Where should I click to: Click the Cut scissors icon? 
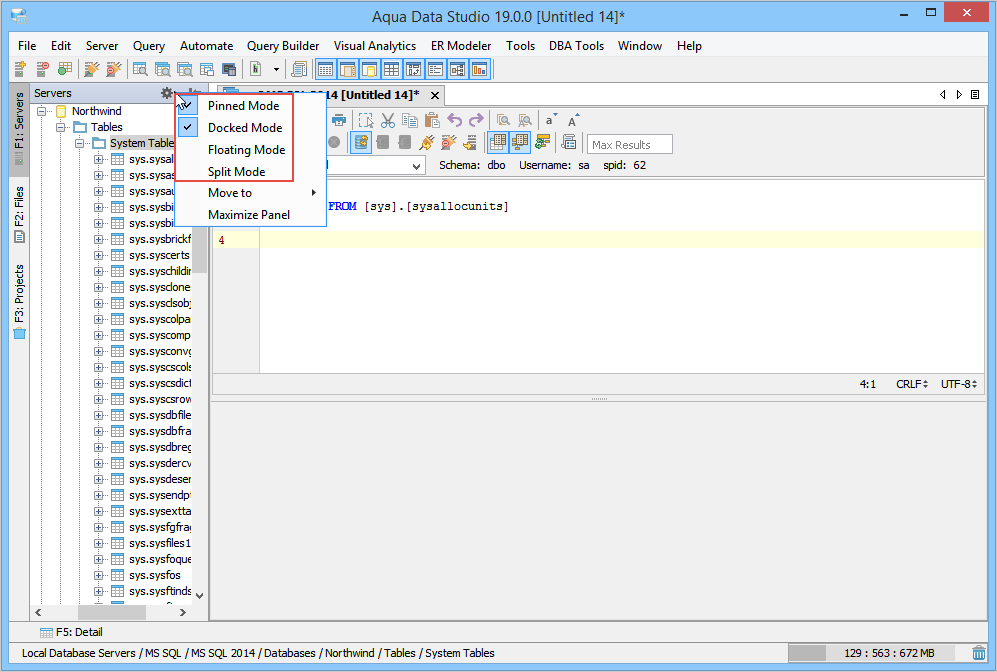point(388,120)
